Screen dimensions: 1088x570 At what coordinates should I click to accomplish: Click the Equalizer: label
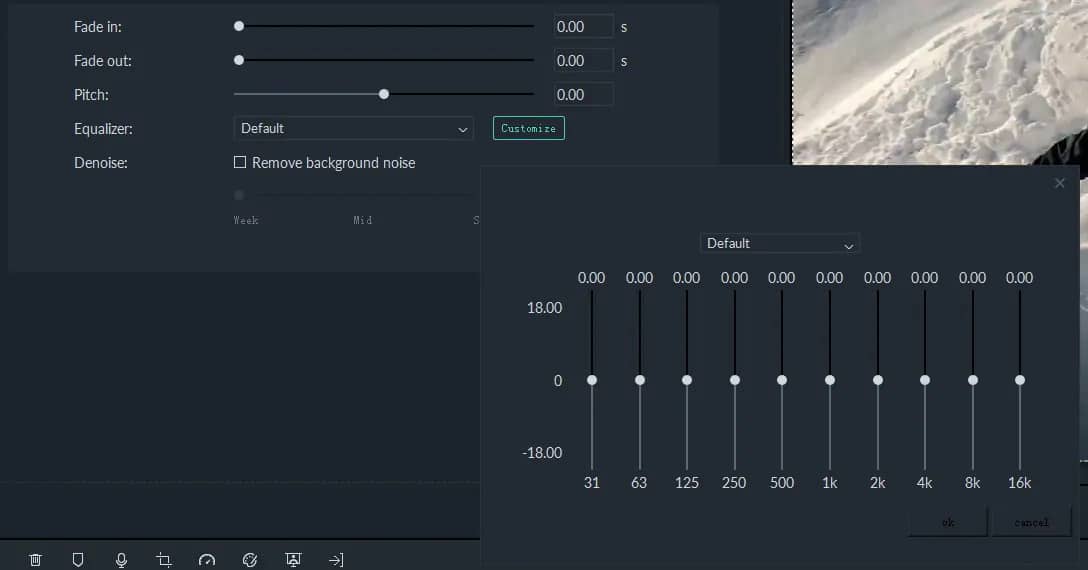(103, 129)
